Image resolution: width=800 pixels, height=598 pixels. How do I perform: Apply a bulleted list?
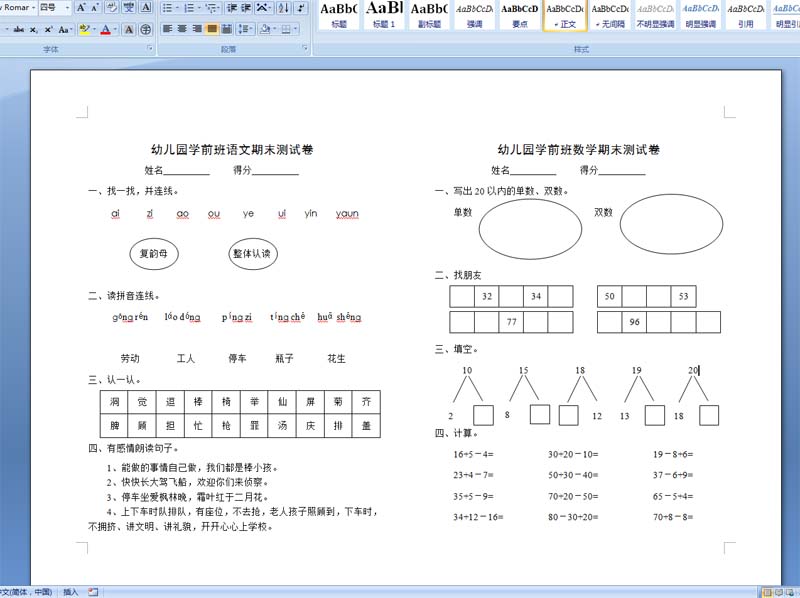pos(167,8)
